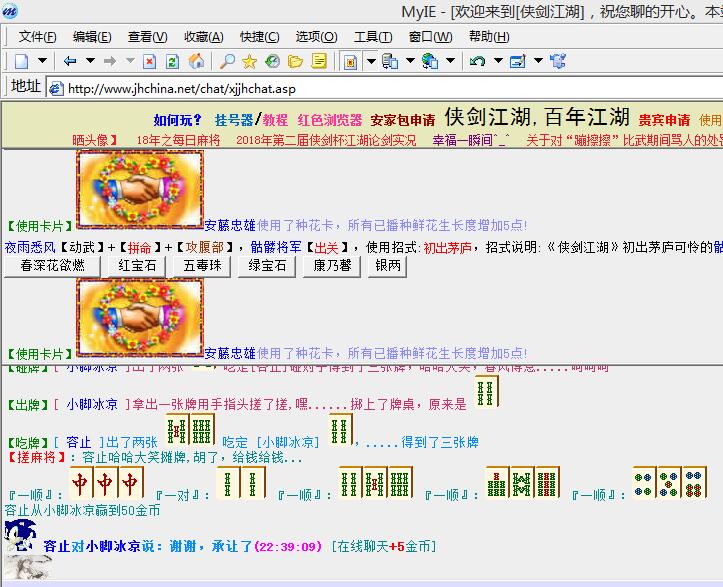723x587 pixels.
Task: Click 骷髅将军 in the fight message
Action: 276,248
